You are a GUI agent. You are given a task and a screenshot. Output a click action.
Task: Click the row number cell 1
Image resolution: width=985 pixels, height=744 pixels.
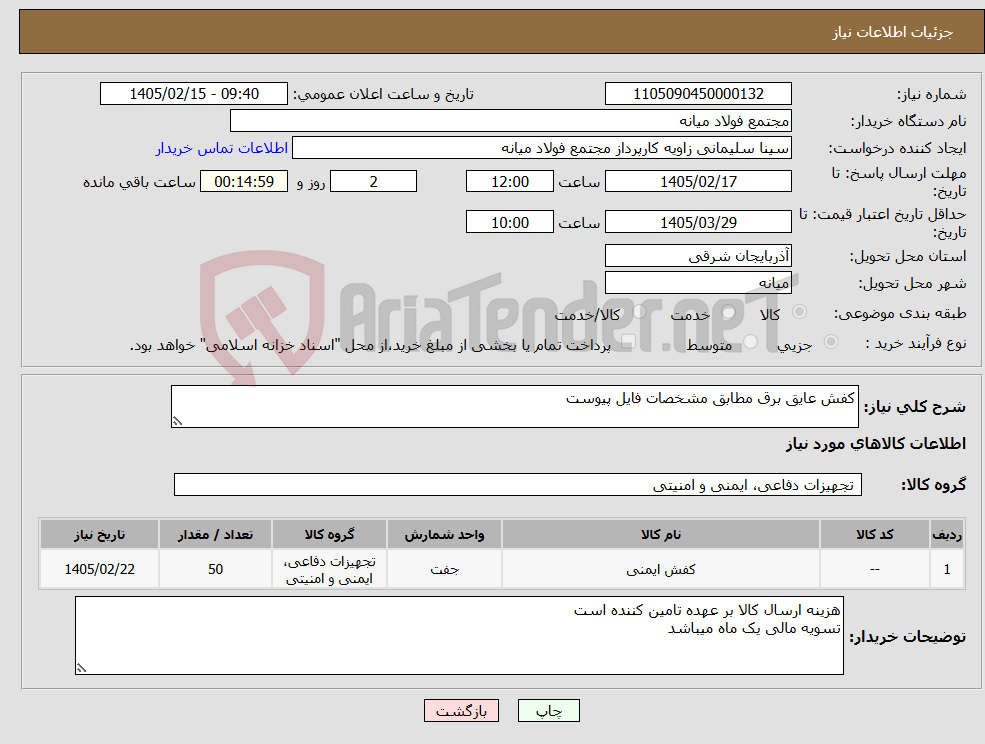point(947,569)
